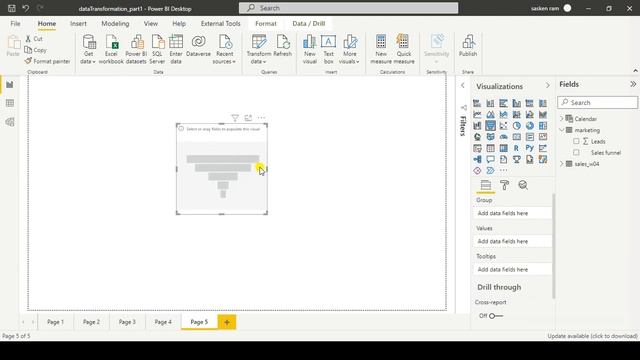Click the title bar Search box
The height and width of the screenshot is (360, 640).
[x=349, y=8]
